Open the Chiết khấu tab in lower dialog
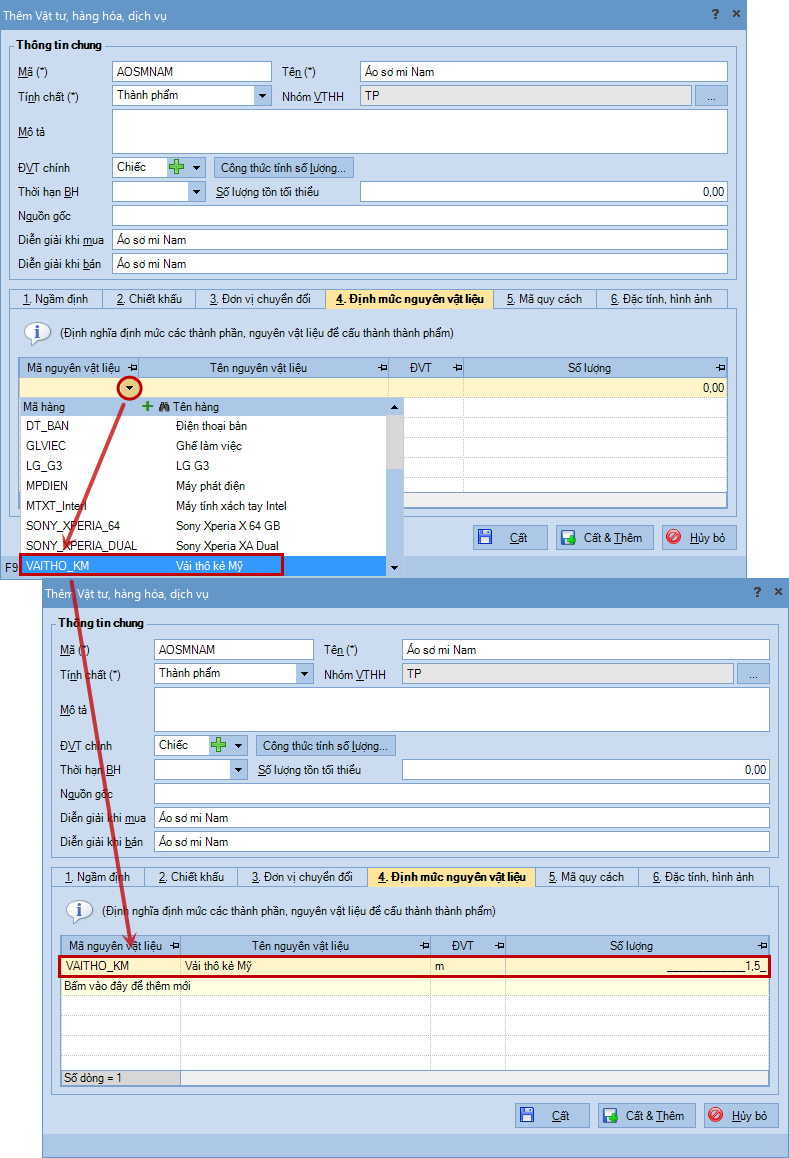Screen dimensions: 789x1158 191,877
